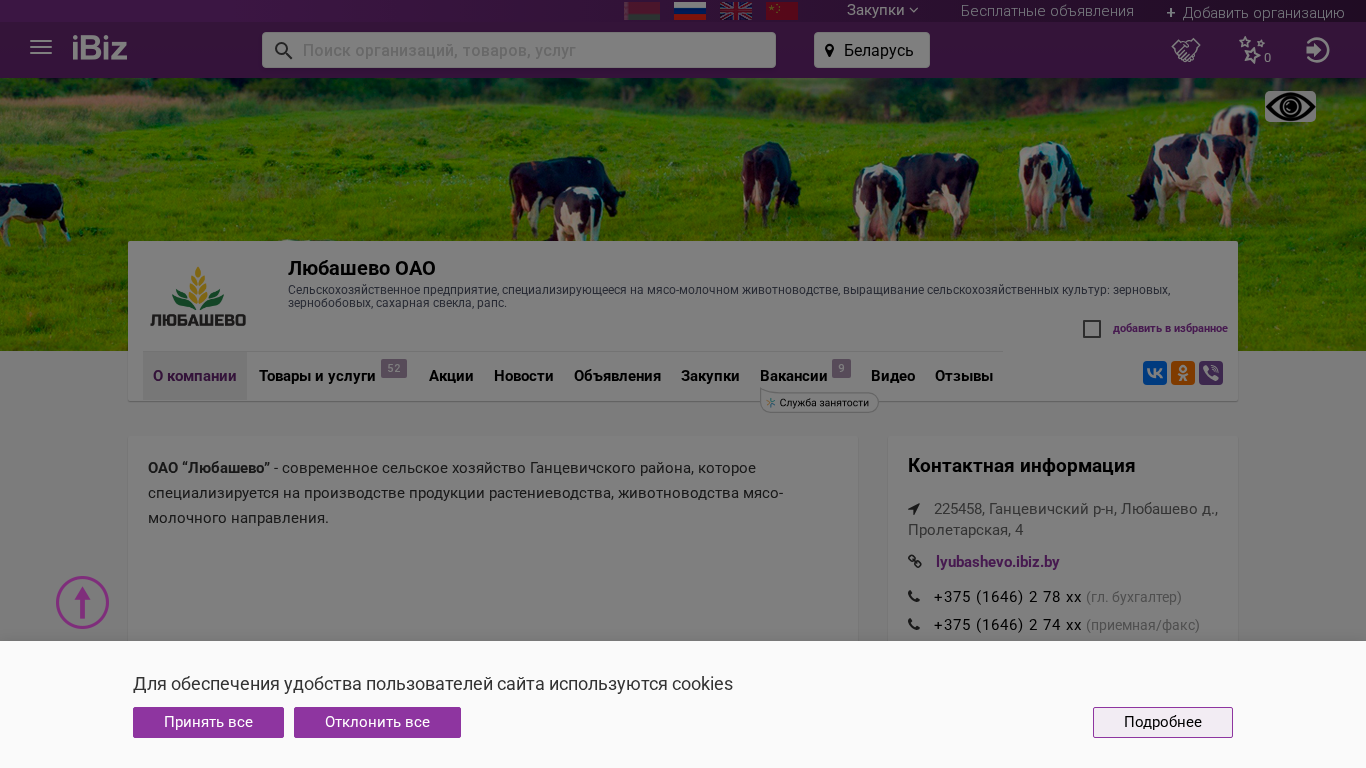
Task: Select the О компании tab
Action: pos(195,376)
